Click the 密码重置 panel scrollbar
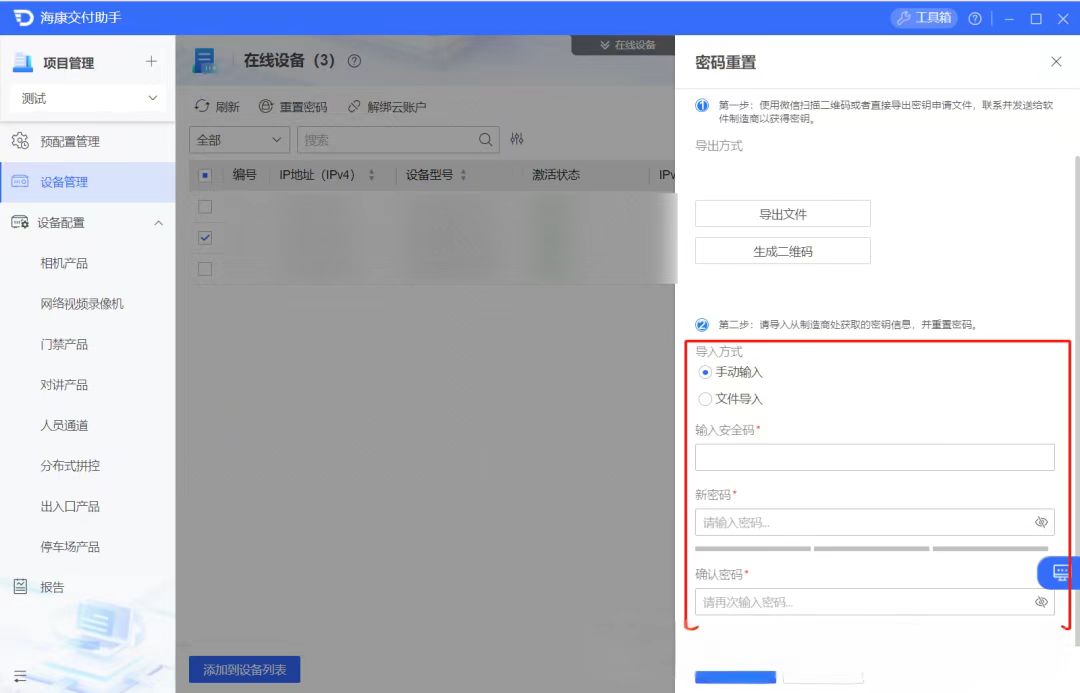The width and height of the screenshot is (1080, 693). (x=1077, y=401)
